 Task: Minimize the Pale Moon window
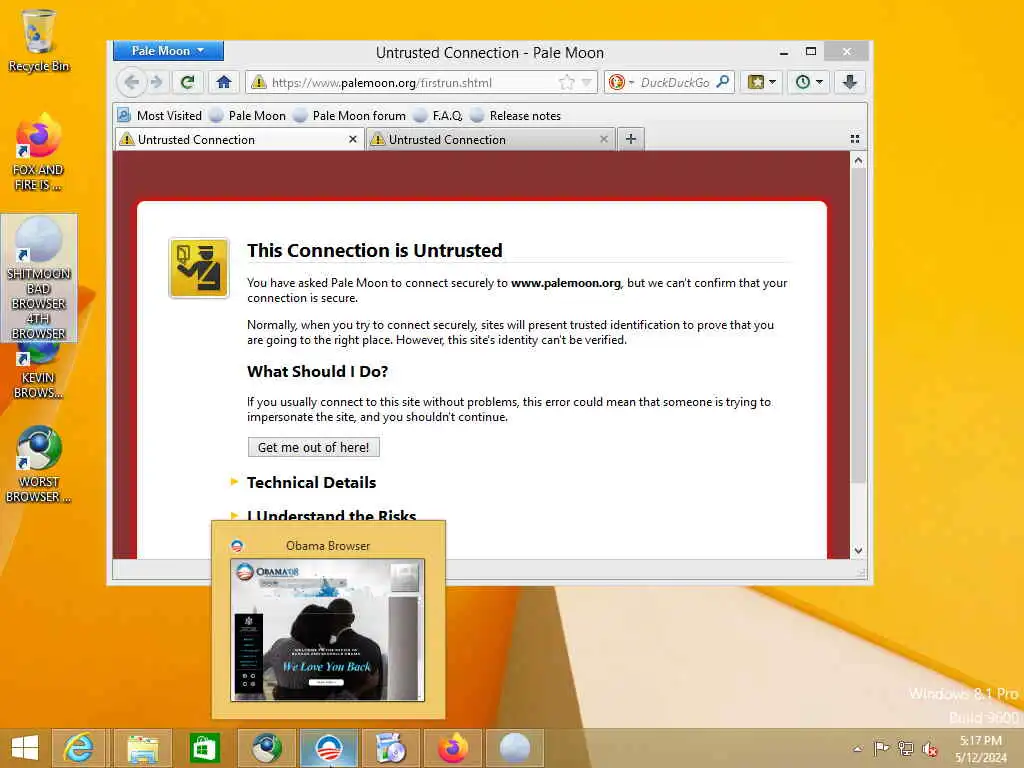pyautogui.click(x=784, y=52)
